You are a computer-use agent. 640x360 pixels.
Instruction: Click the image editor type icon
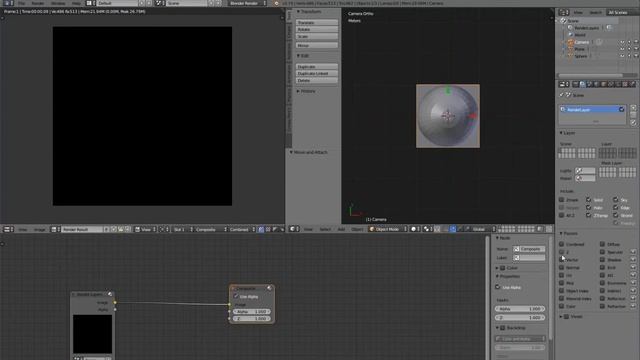[x=8, y=229]
